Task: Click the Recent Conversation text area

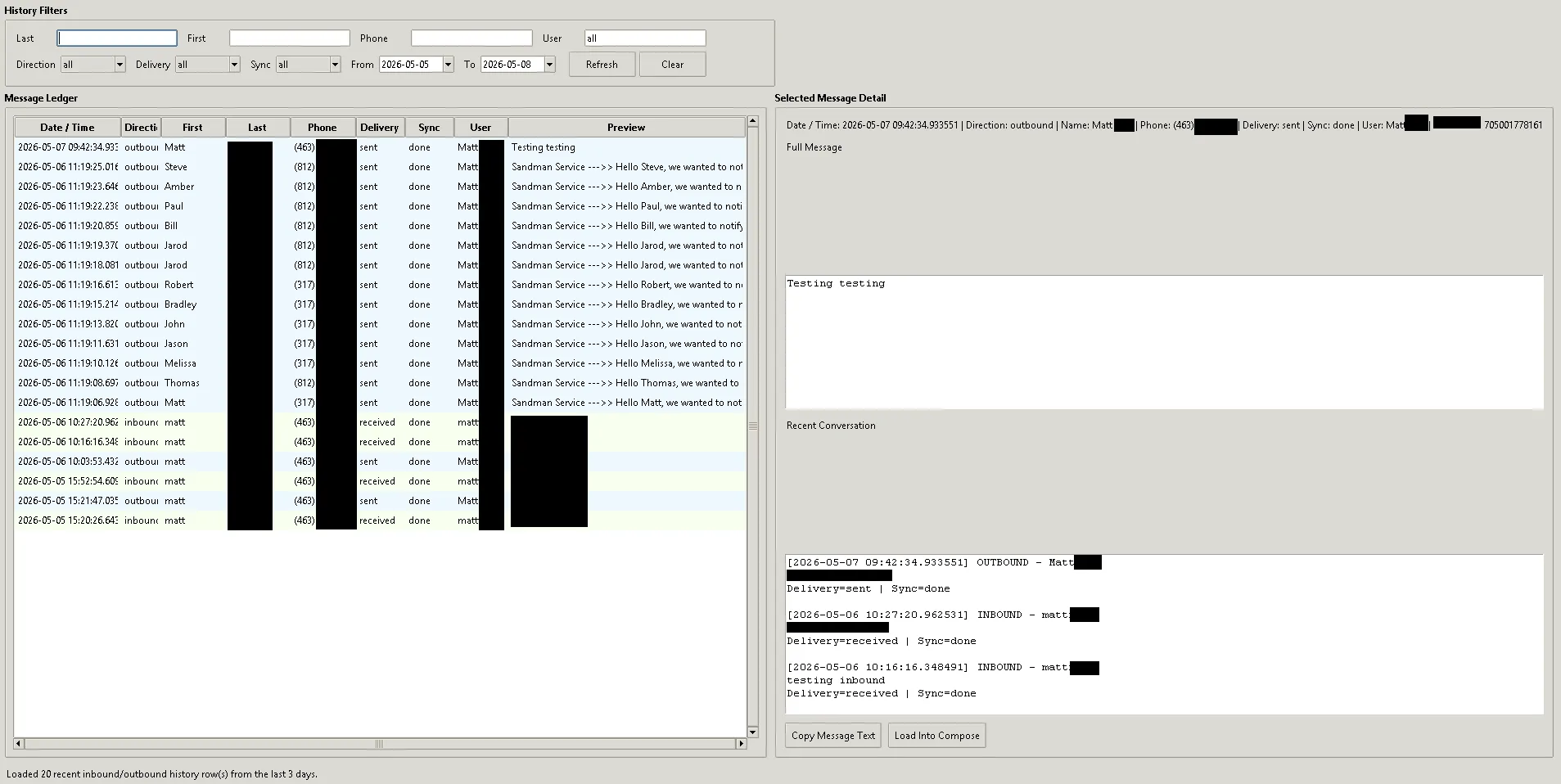Action: tap(1164, 634)
